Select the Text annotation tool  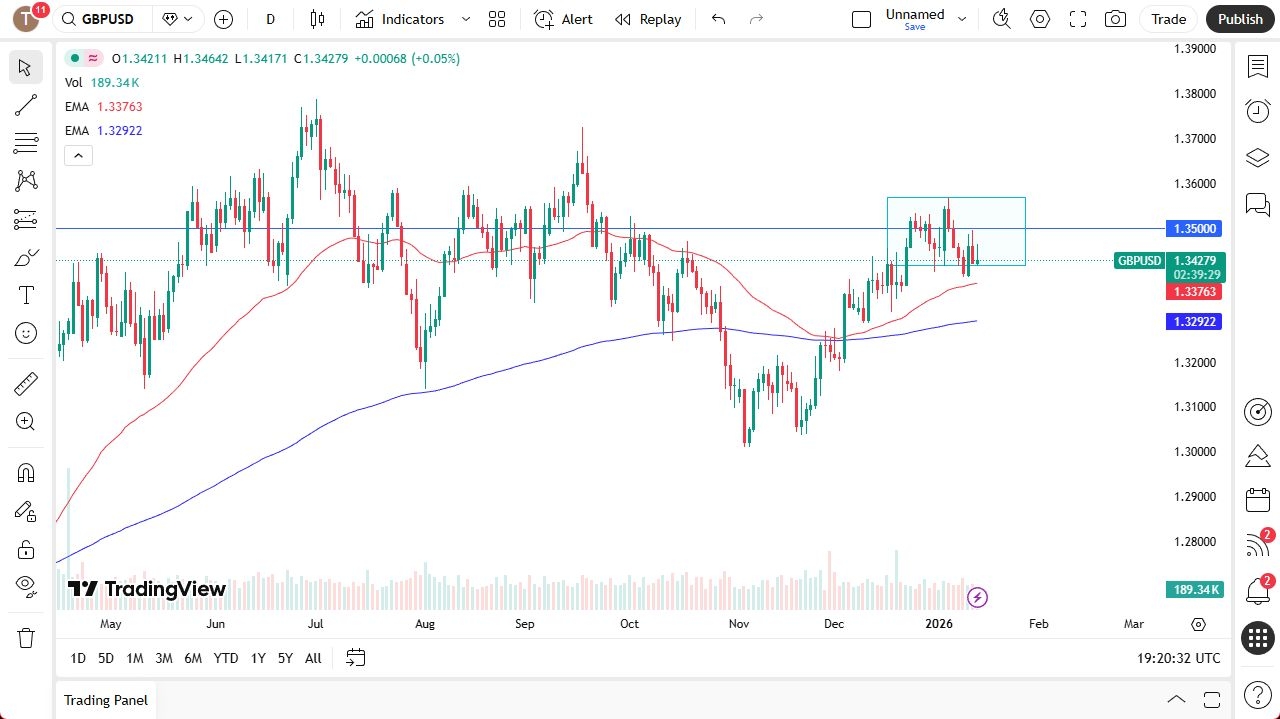coord(25,294)
